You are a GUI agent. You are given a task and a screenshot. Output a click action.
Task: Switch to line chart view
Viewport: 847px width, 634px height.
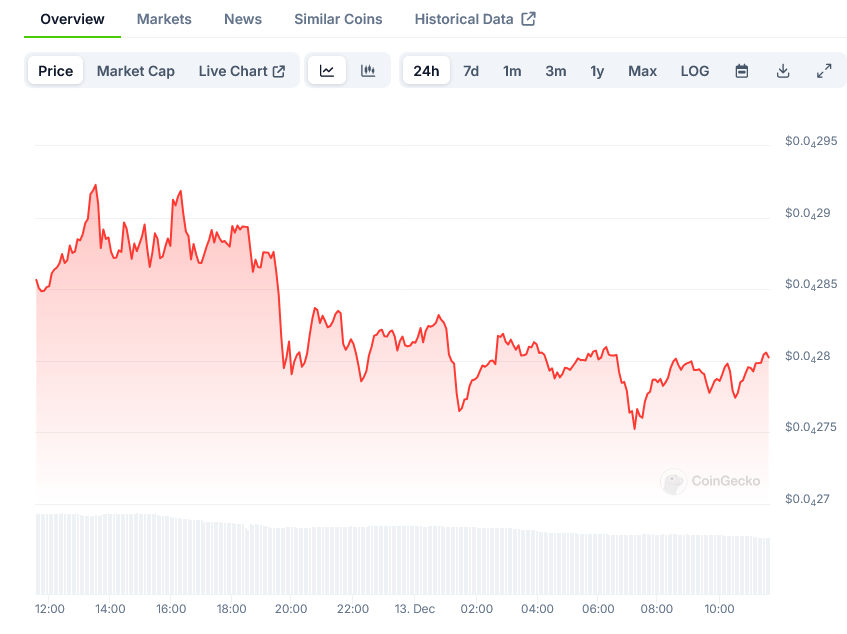point(327,71)
